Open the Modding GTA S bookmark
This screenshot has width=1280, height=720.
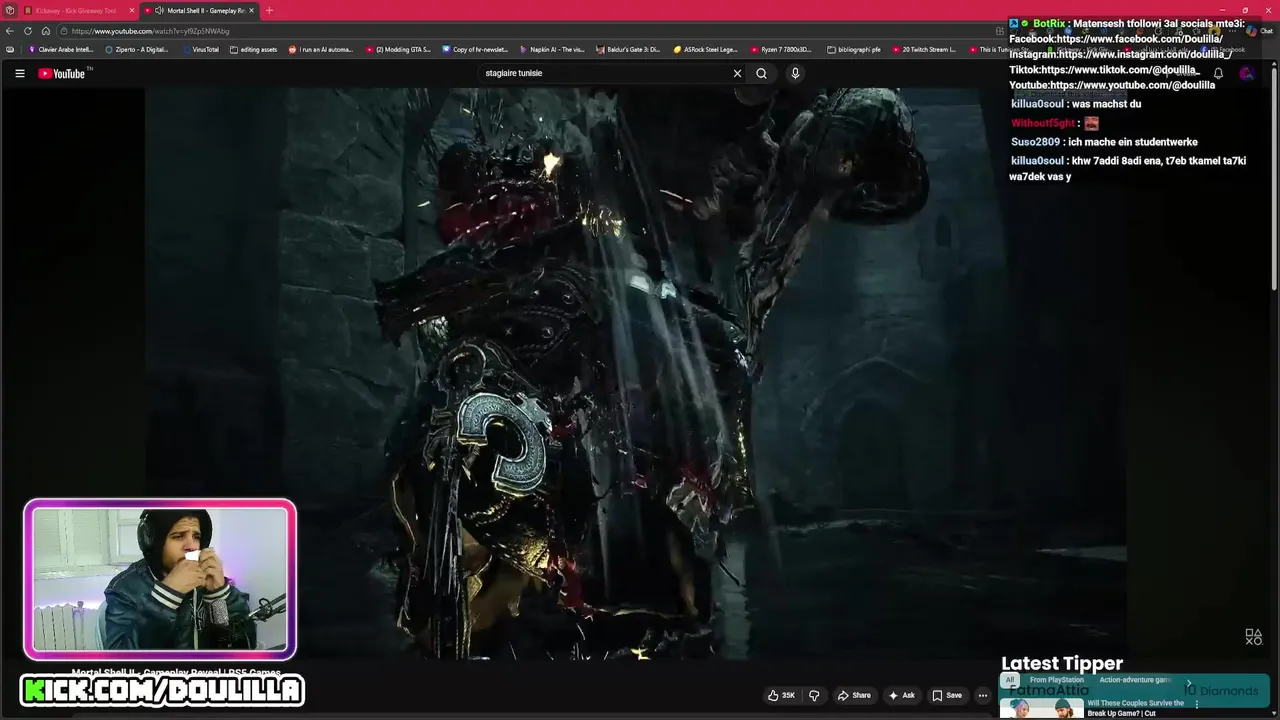click(x=398, y=49)
